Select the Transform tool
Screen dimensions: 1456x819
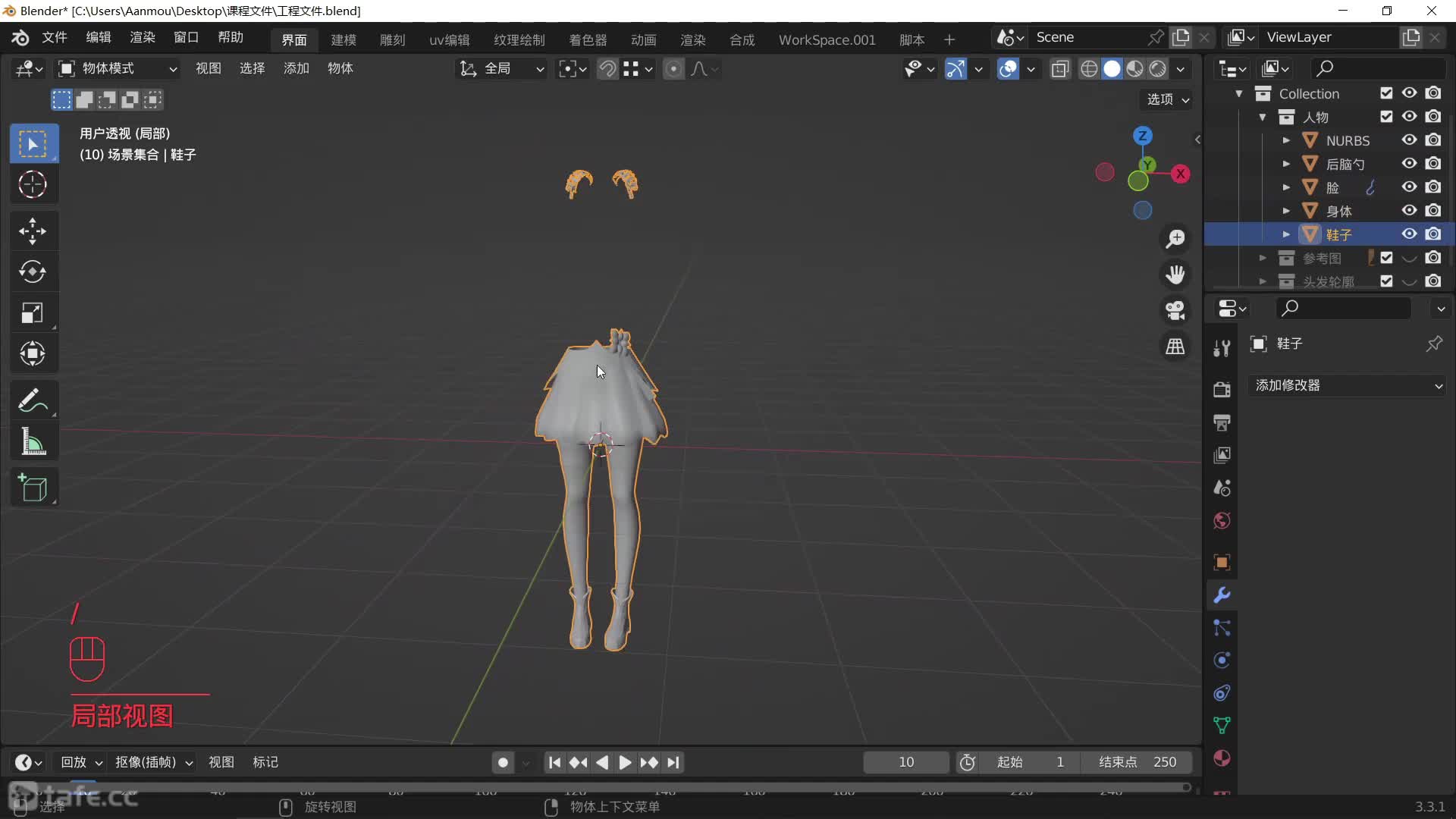(33, 353)
